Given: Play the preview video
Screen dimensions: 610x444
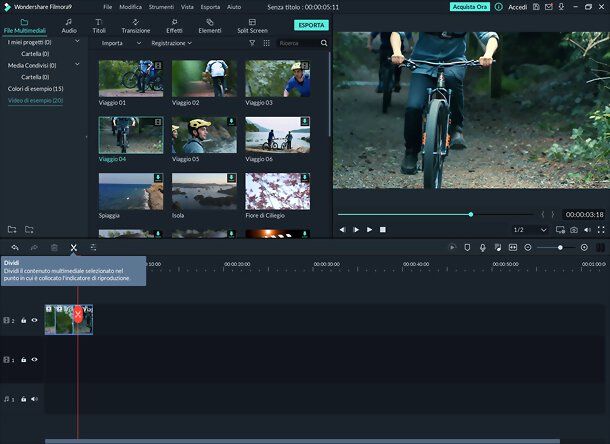Looking at the screenshot, I should 369,230.
